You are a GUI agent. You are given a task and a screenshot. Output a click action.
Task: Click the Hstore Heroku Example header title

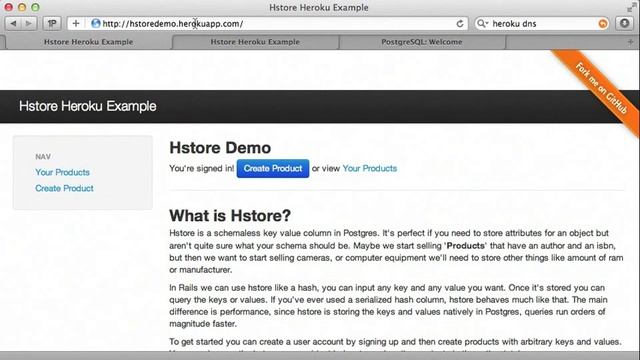88,106
